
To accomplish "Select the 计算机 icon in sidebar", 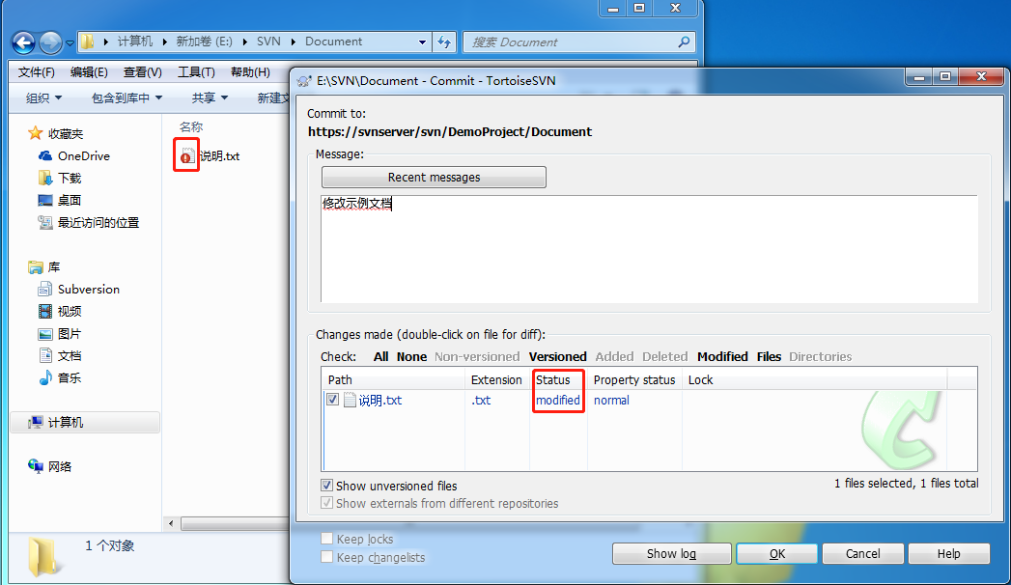I will pyautogui.click(x=35, y=422).
